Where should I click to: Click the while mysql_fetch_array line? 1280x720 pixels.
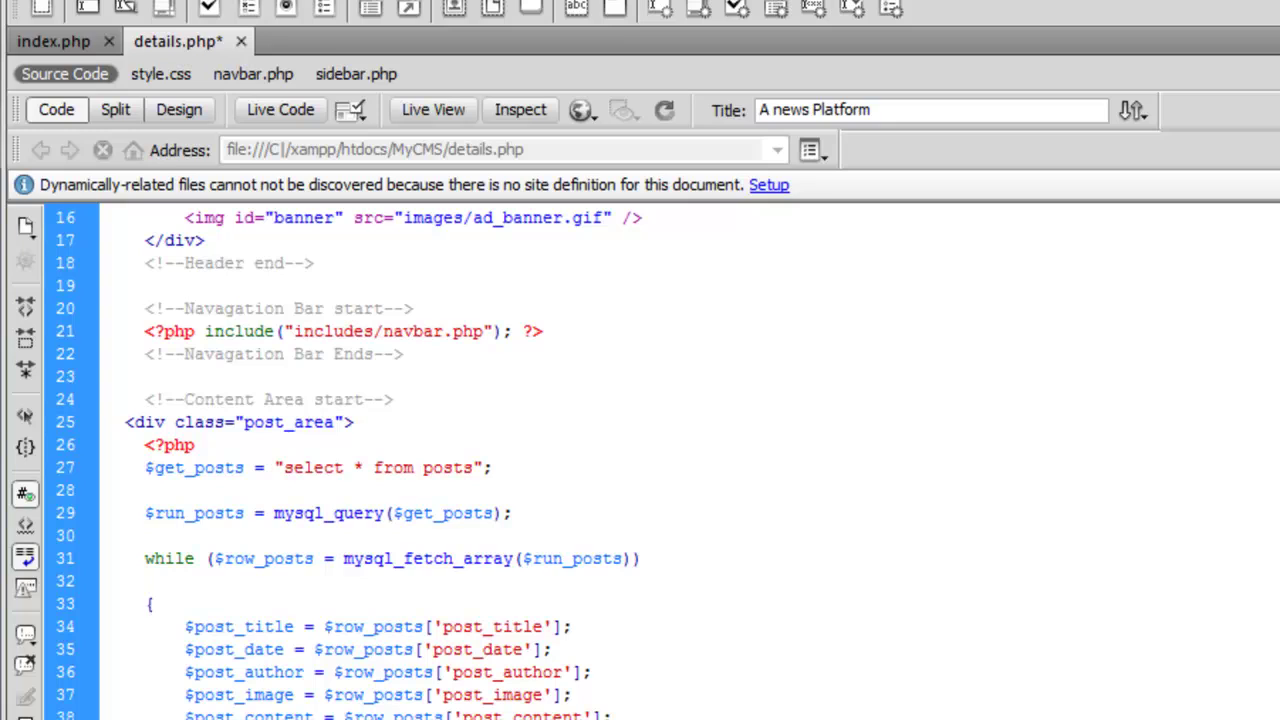click(x=392, y=558)
